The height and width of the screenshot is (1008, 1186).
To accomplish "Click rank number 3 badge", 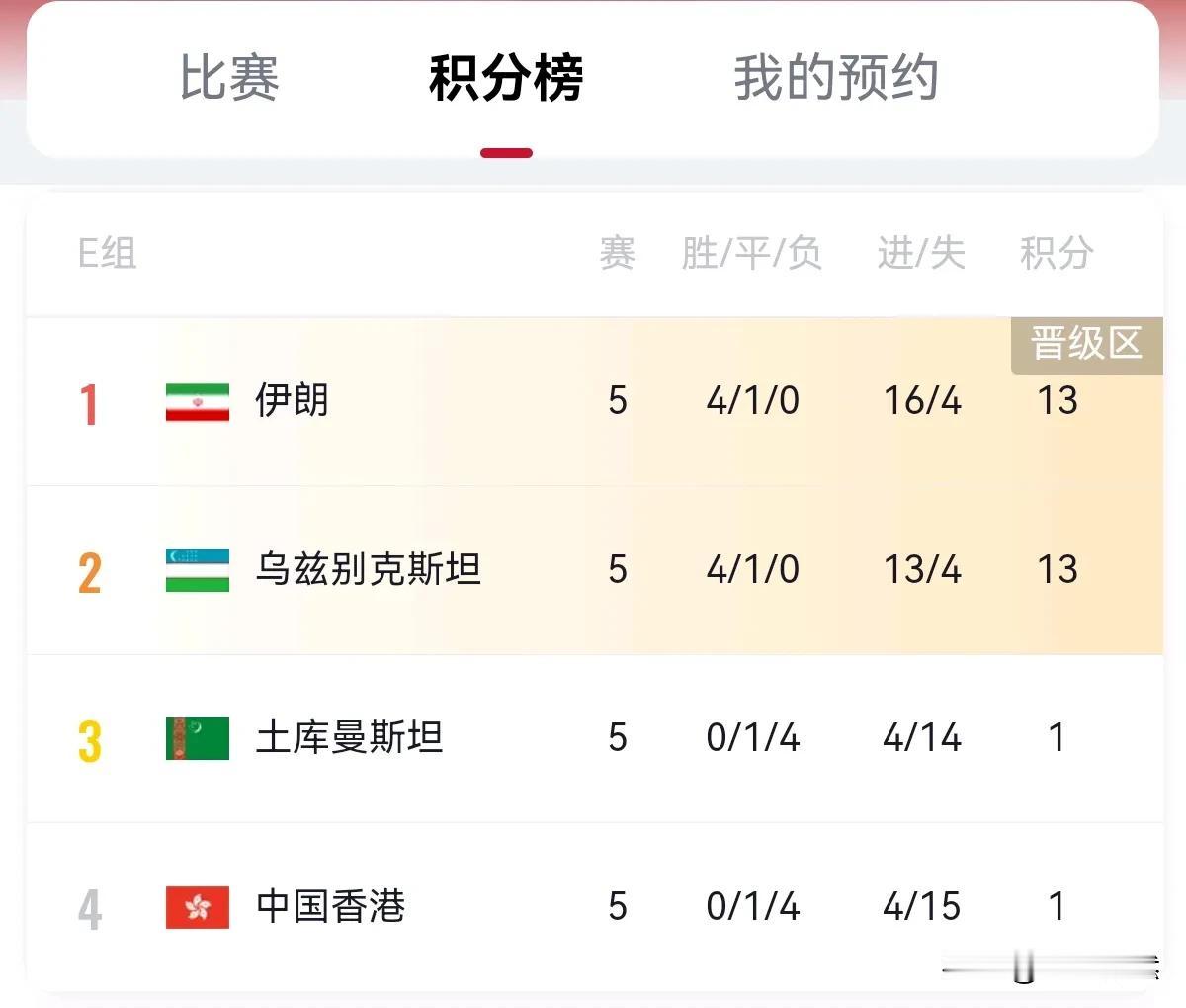I will tap(89, 741).
